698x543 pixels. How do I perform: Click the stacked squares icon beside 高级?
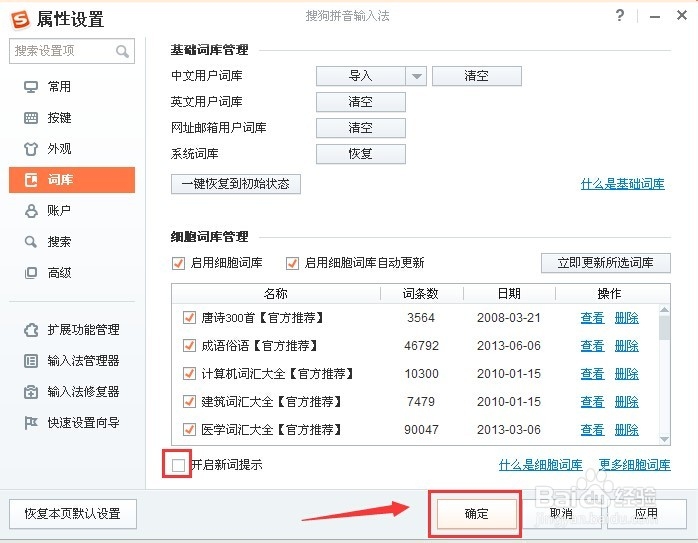[31, 273]
